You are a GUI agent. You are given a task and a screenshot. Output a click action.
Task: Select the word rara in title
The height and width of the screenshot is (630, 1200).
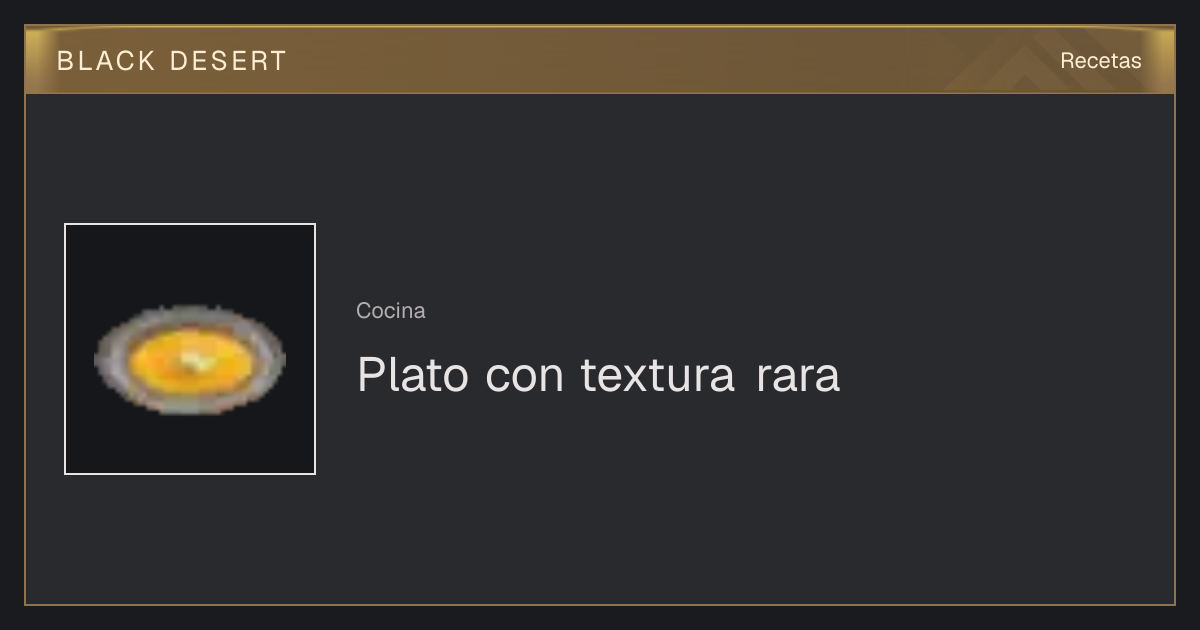(x=798, y=379)
